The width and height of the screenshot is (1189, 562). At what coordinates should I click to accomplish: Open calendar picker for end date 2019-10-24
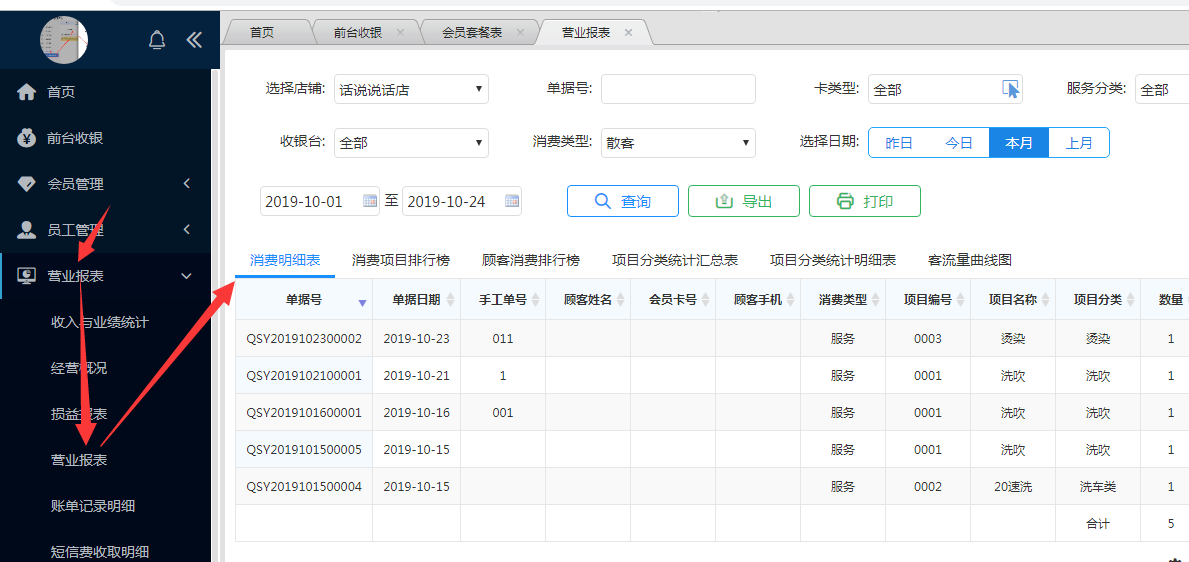pyautogui.click(x=513, y=201)
